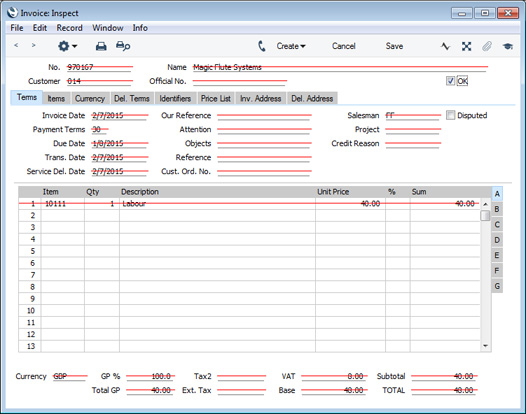526x414 pixels.
Task: Go to the previous record arrow
Action: tap(16, 45)
